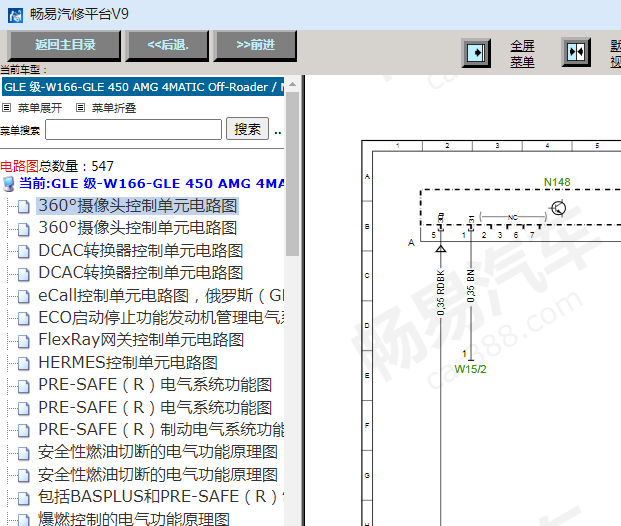Click the 全屏菜单 label
Image resolution: width=621 pixels, height=526 pixels.
tap(522, 54)
